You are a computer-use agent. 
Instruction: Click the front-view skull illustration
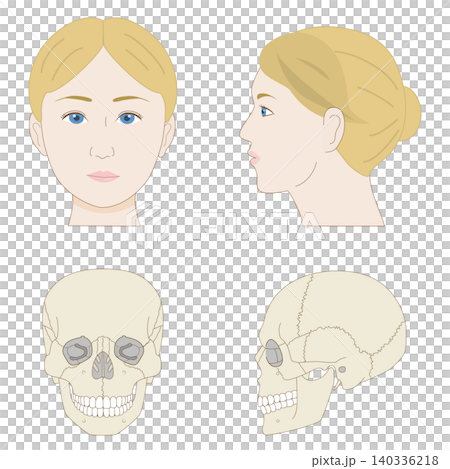coord(102,352)
